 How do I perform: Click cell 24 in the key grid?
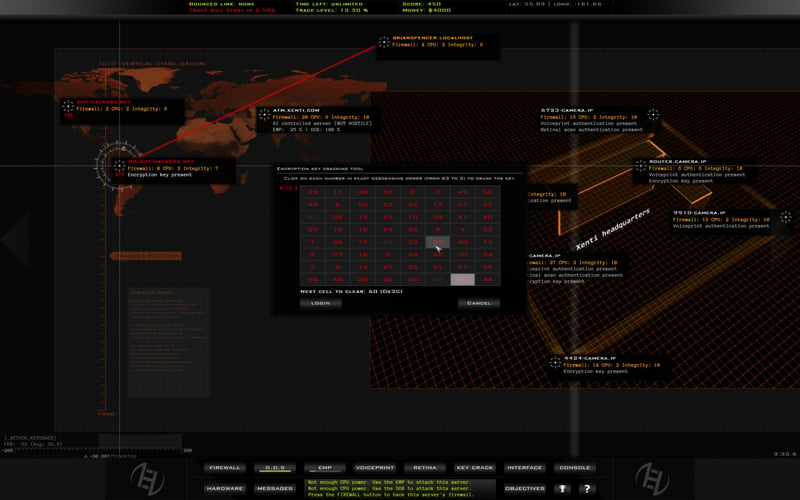(388, 230)
